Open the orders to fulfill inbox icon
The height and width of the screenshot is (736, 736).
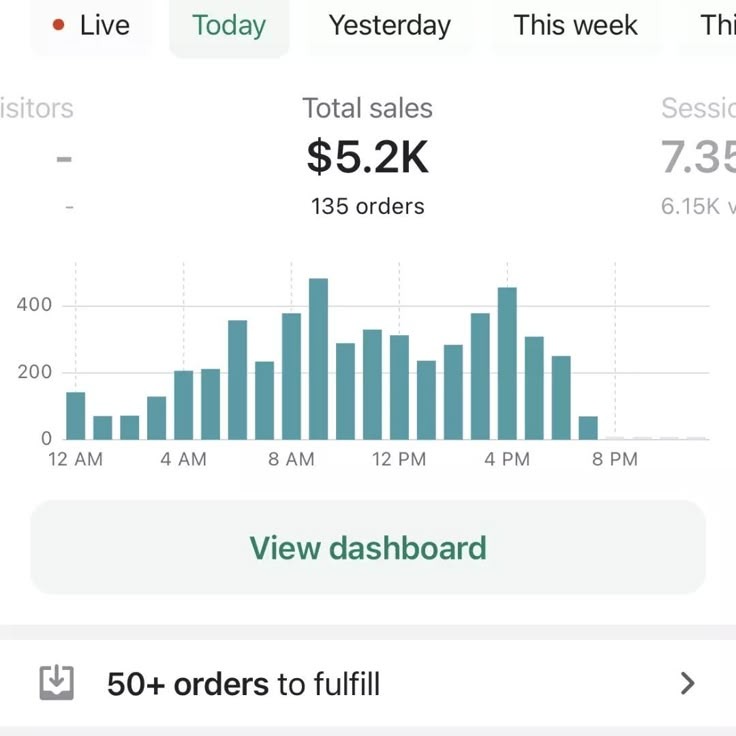[x=57, y=683]
